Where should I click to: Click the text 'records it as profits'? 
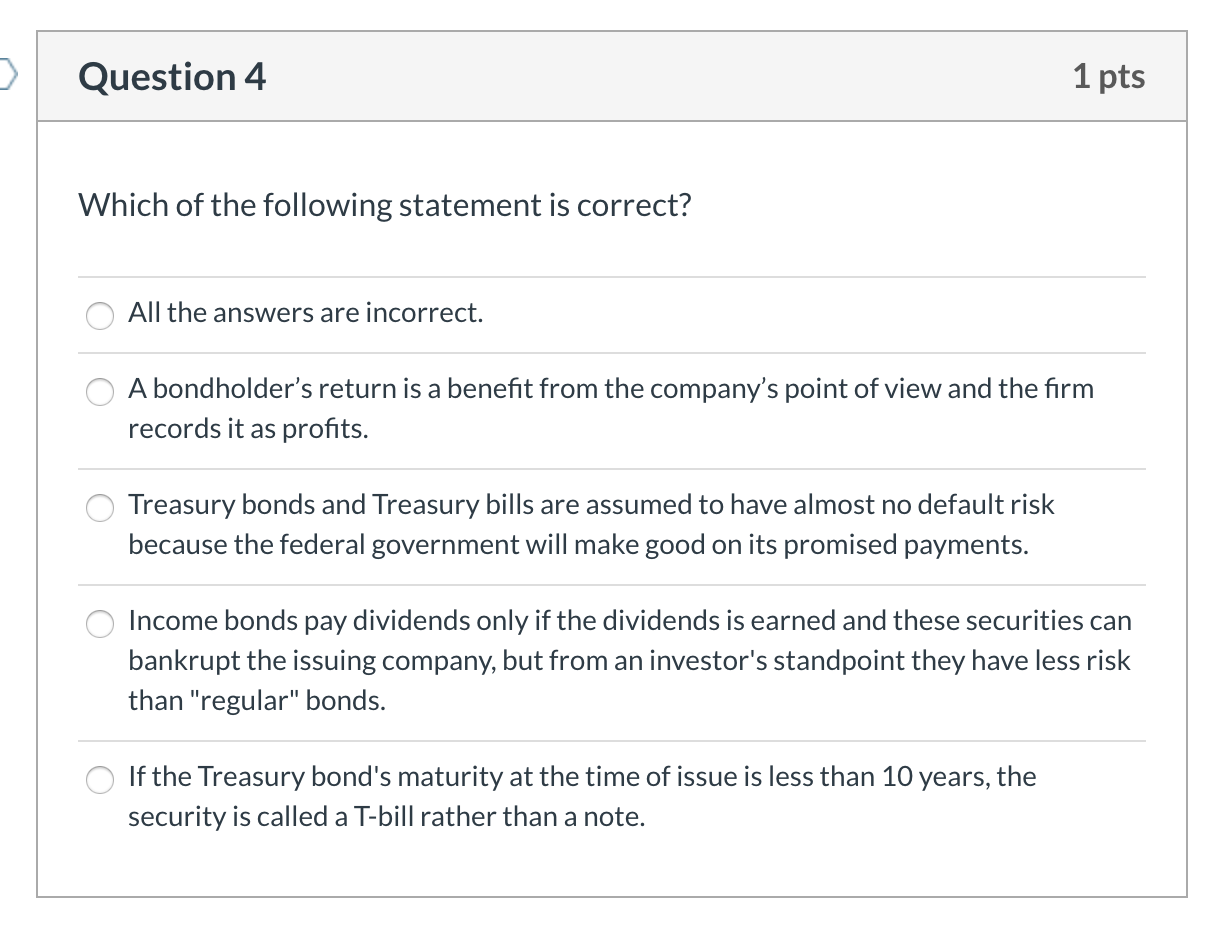pos(248,428)
